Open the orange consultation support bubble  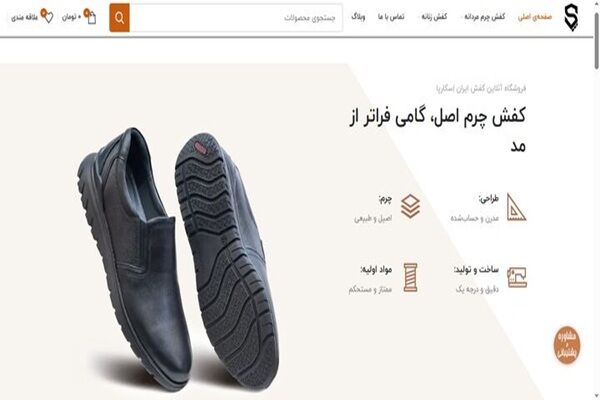(x=567, y=344)
